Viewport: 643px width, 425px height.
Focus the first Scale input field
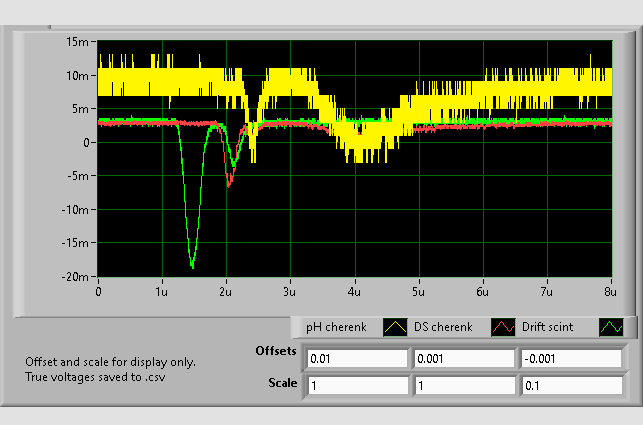tap(357, 385)
